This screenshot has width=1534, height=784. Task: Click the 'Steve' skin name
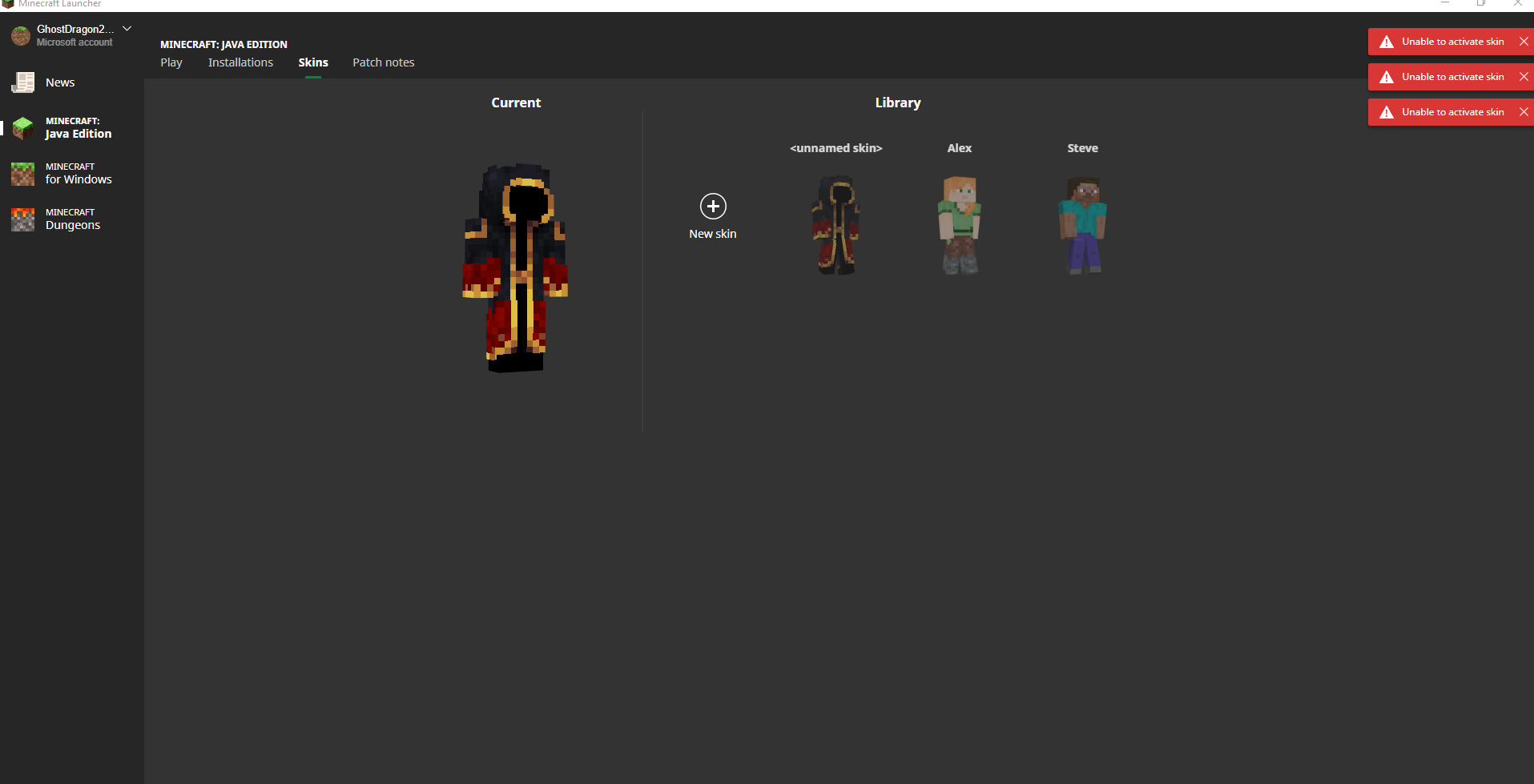click(x=1083, y=148)
